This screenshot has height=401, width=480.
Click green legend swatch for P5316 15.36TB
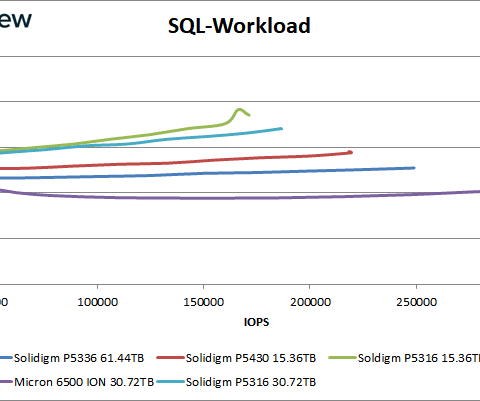click(342, 358)
